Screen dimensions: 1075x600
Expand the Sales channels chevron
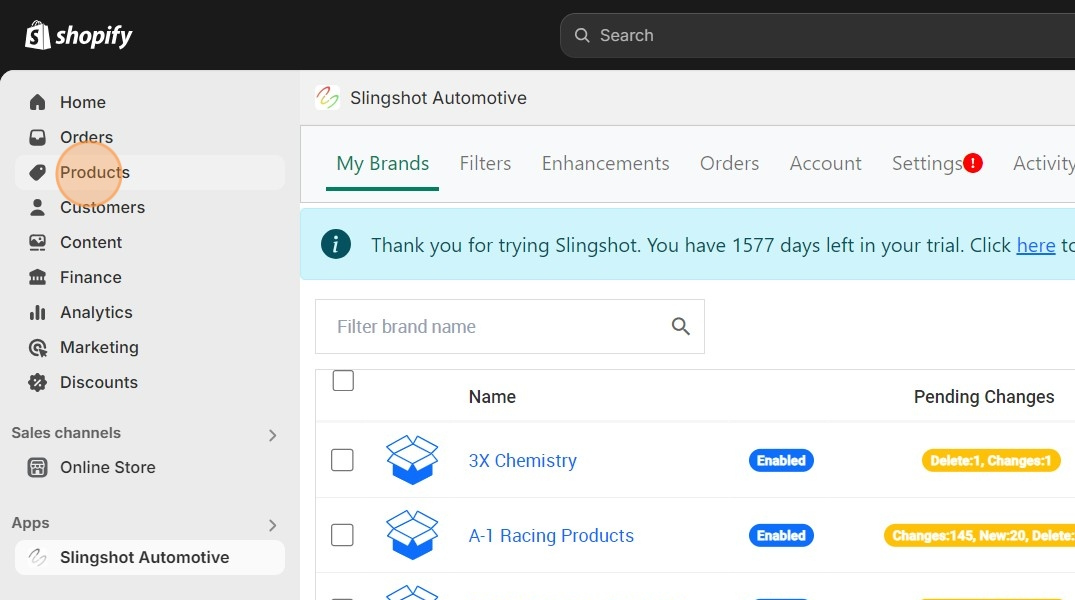273,435
